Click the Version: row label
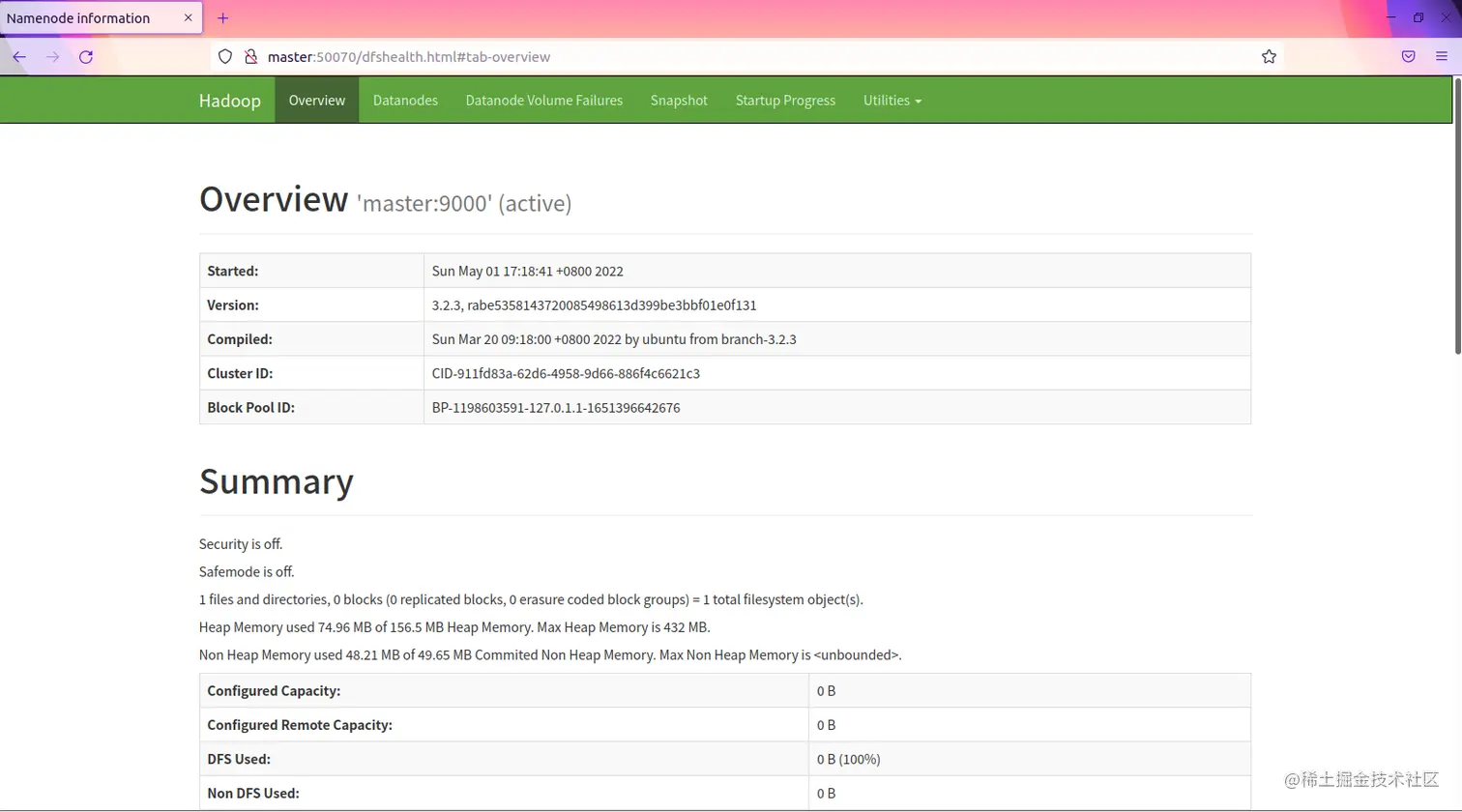Screen dimensions: 1462x812 coord(233,305)
